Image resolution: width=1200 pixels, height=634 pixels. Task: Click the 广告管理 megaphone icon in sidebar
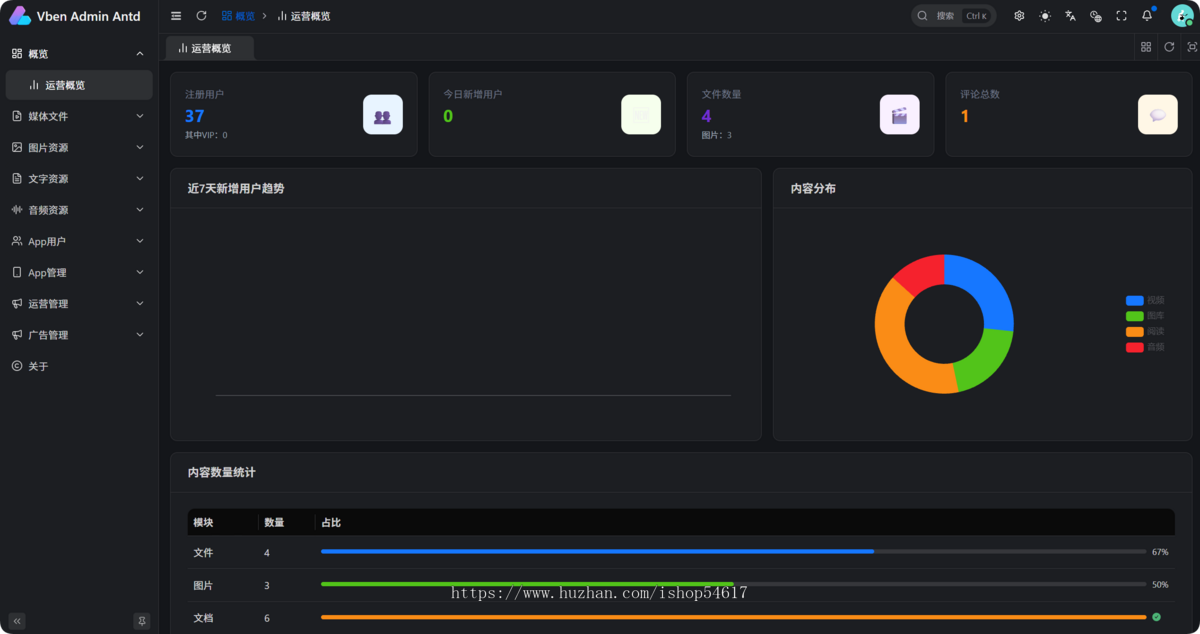(x=17, y=335)
